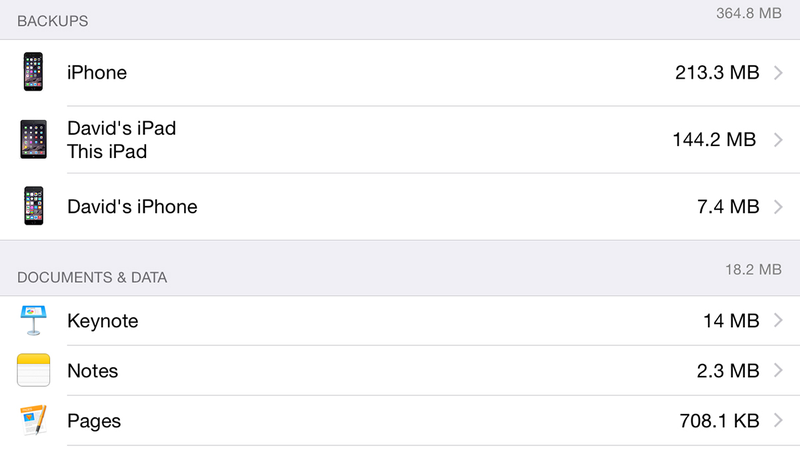Image resolution: width=800 pixels, height=450 pixels.
Task: Tap the Keynote app icon
Action: [x=33, y=320]
